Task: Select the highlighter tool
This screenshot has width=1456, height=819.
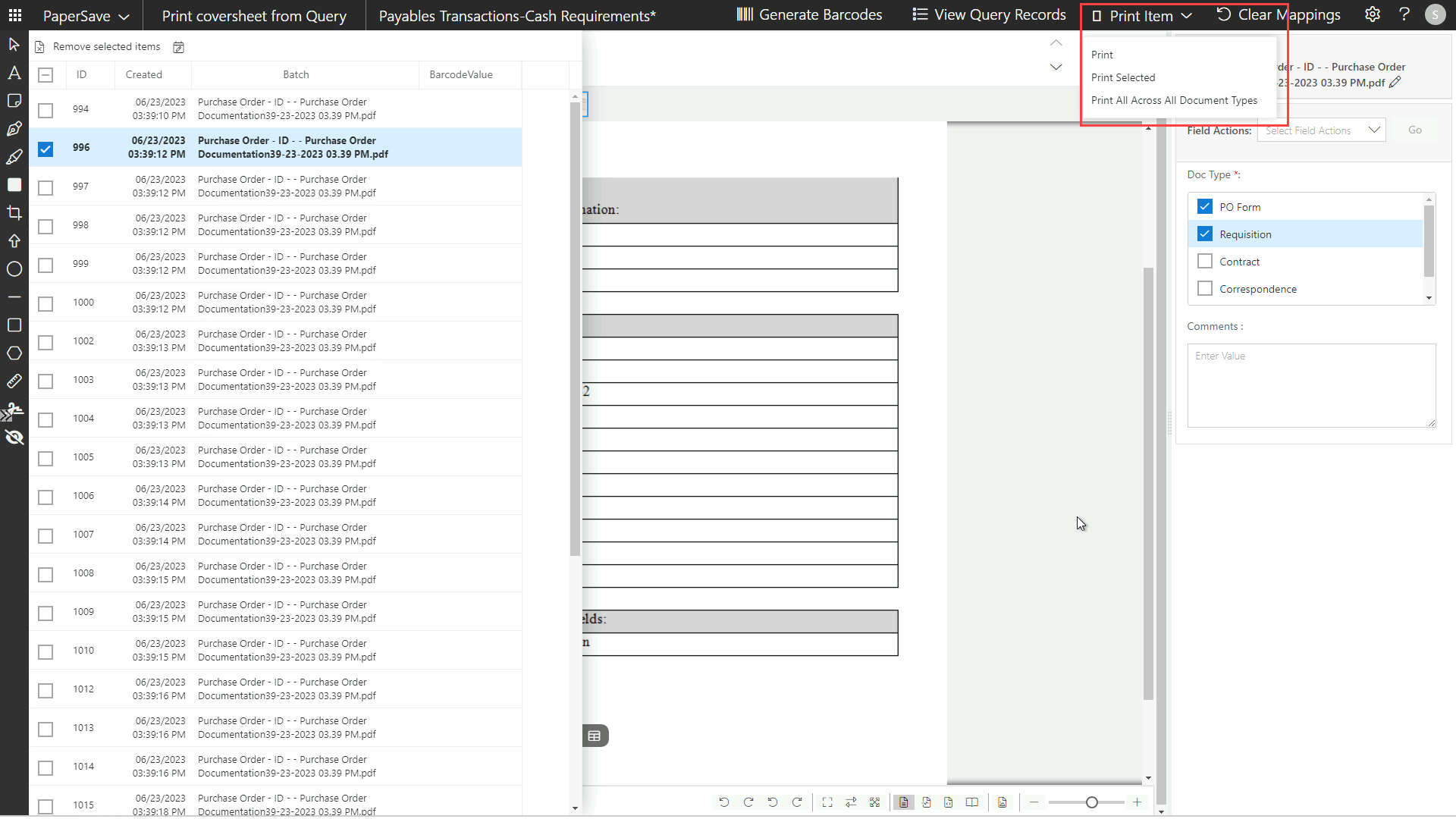Action: [x=14, y=157]
